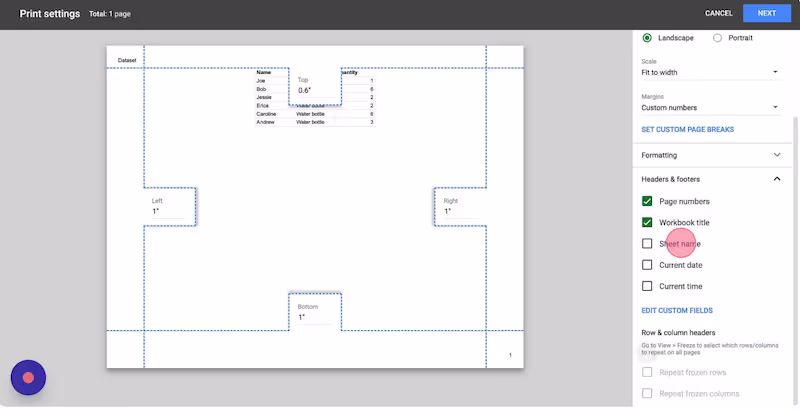This screenshot has width=800, height=409.
Task: Select Portrait orientation radio button
Action: tap(717, 38)
